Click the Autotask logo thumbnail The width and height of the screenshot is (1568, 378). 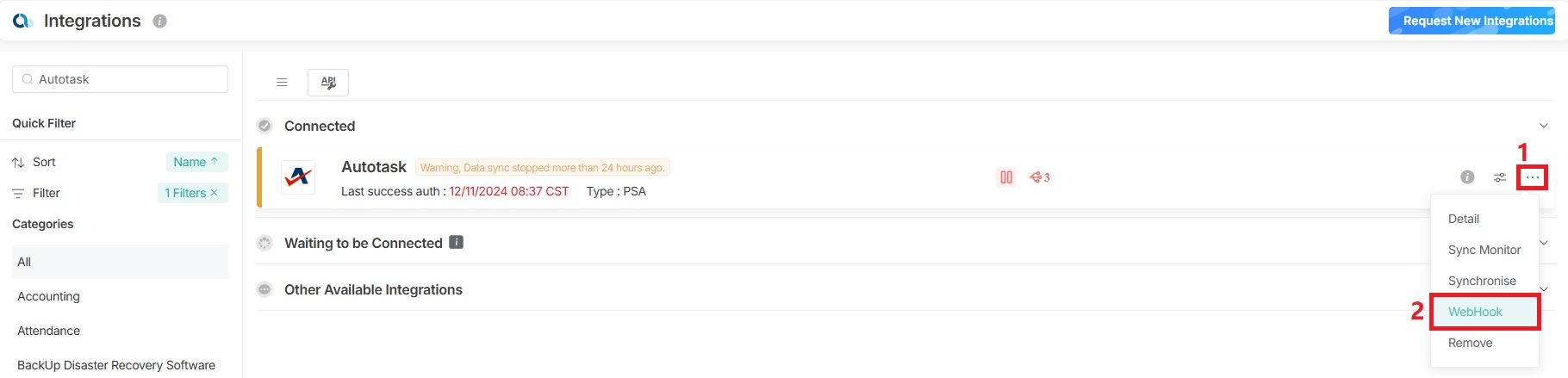click(x=298, y=177)
